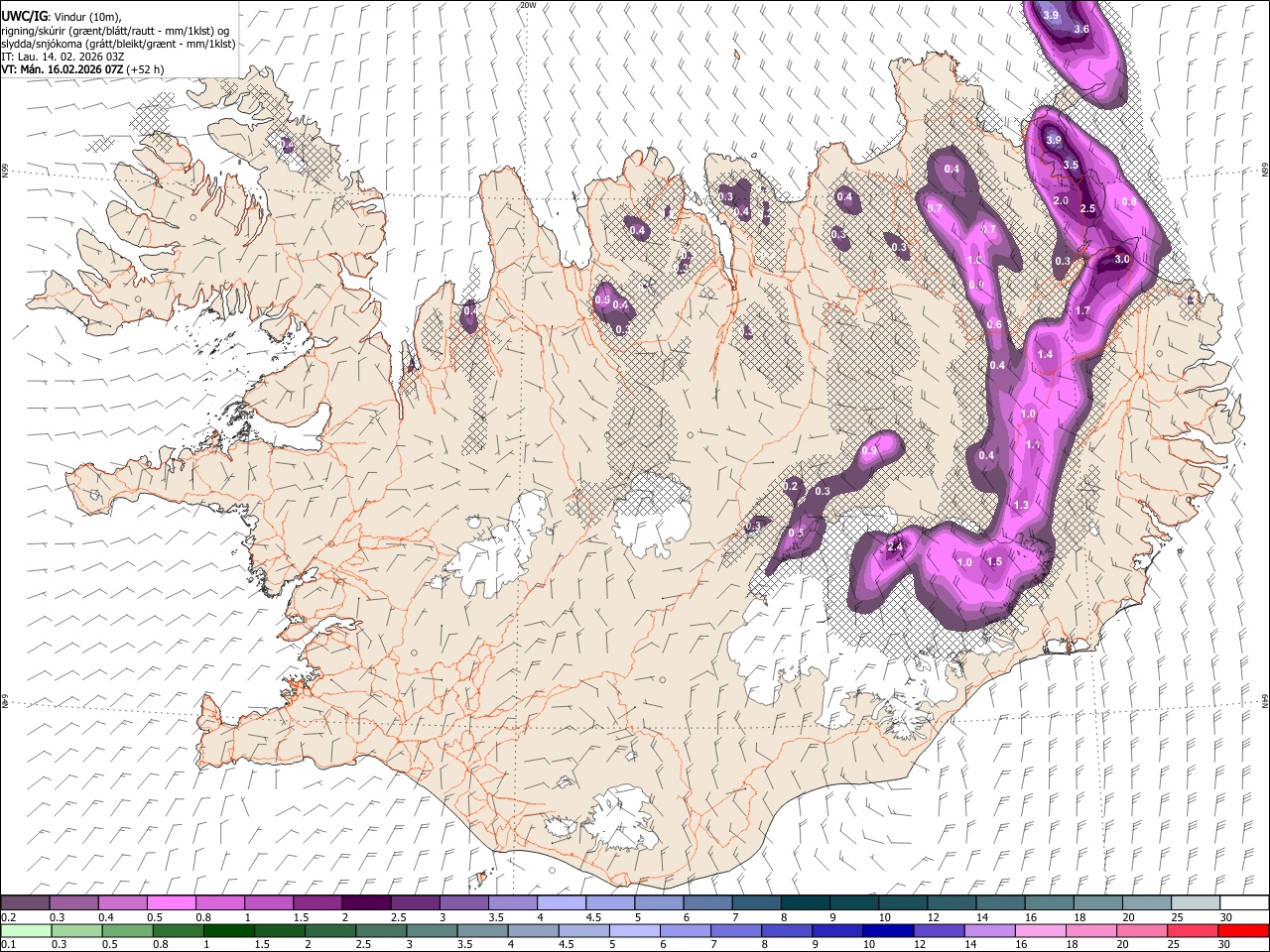Click the '3.0' snowfall value on the map
1270x952 pixels.
pyautogui.click(x=1122, y=259)
